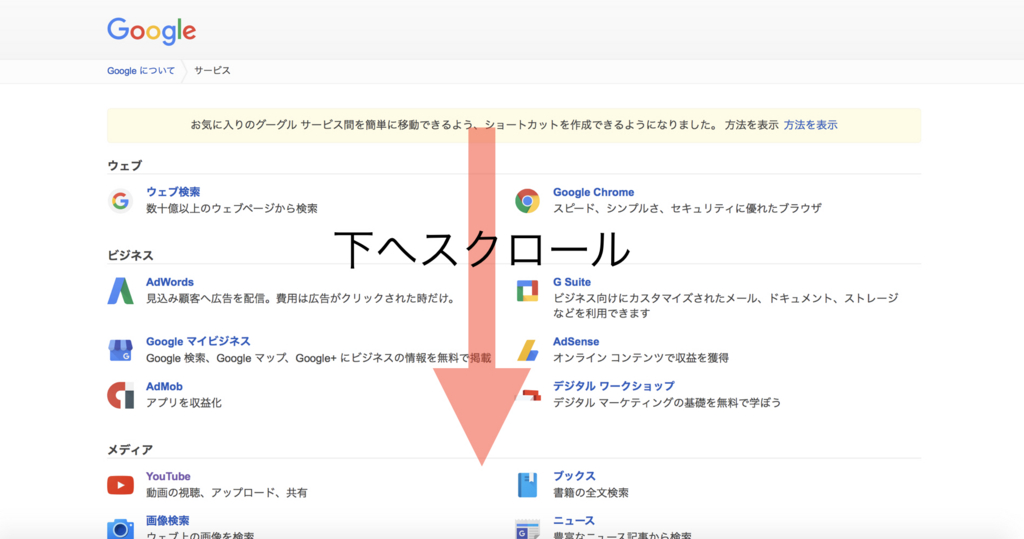The height and width of the screenshot is (539, 1024).
Task: Click the ビジネス section heading
Action: coord(130,255)
